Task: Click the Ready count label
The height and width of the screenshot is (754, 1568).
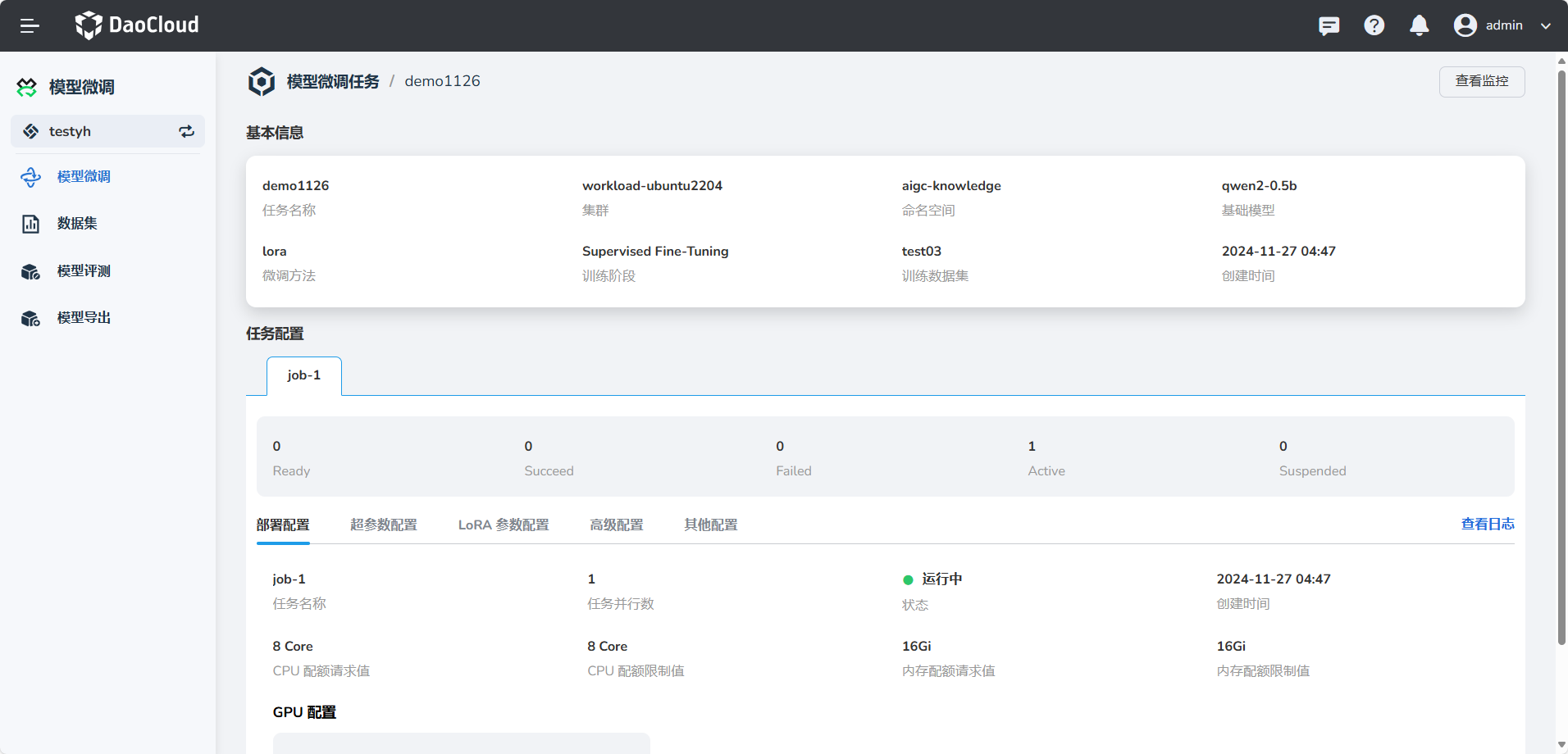Action: [x=291, y=471]
